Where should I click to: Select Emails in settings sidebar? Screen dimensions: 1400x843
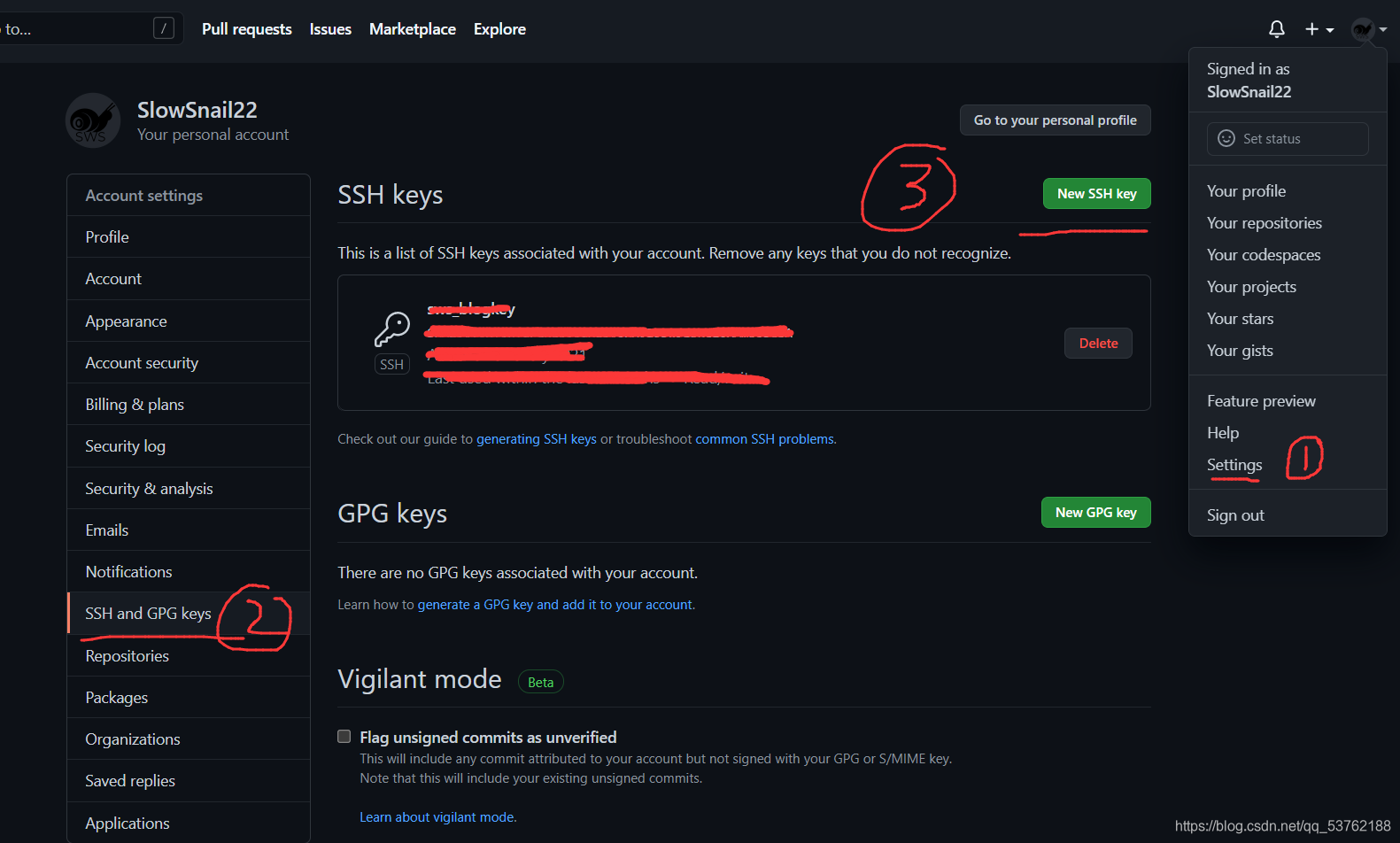pyautogui.click(x=189, y=530)
